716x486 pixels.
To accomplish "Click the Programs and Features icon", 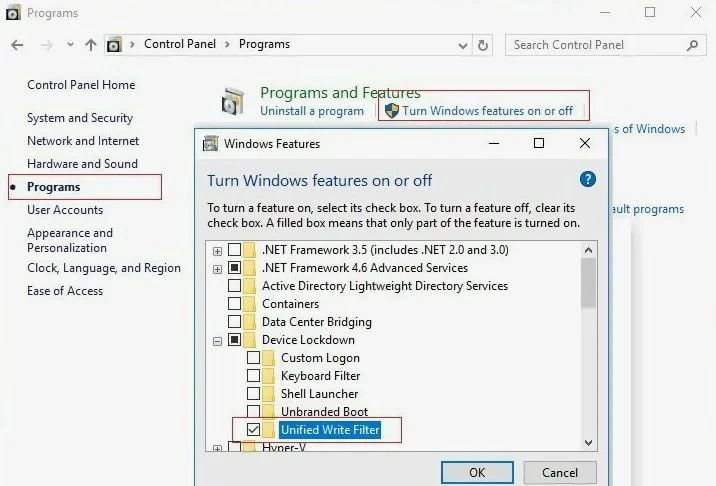I will (233, 101).
